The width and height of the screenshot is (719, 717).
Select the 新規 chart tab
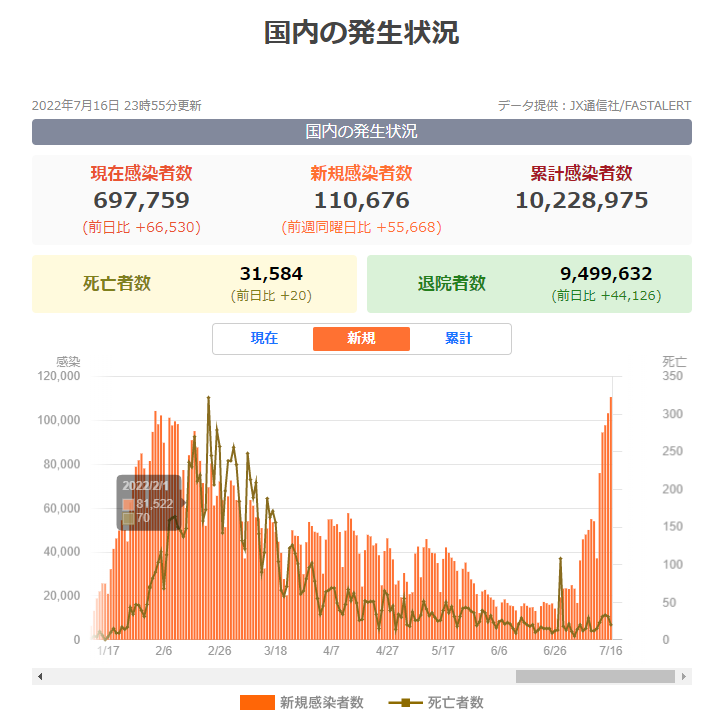(x=361, y=338)
